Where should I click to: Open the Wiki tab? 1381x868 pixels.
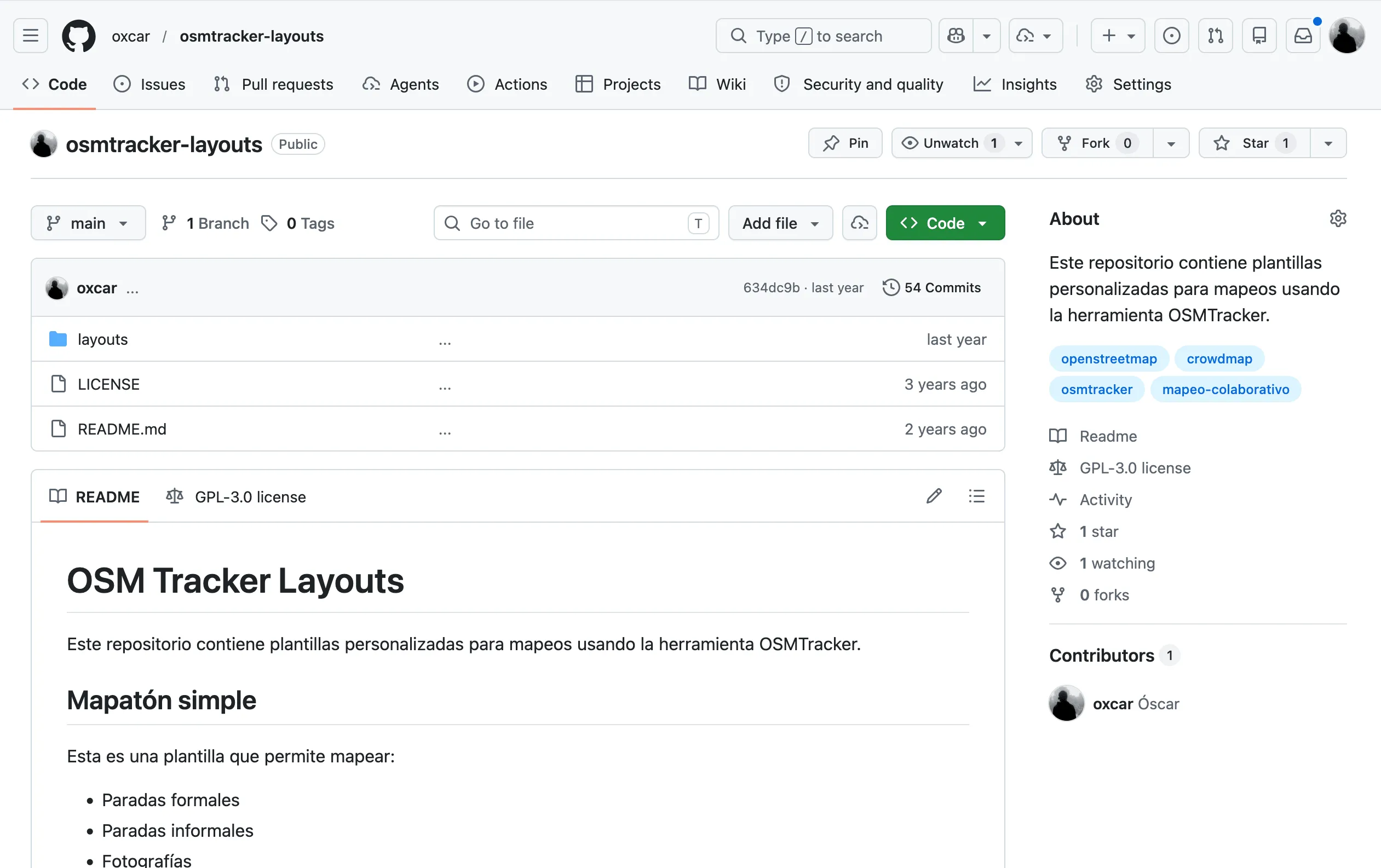tap(717, 84)
